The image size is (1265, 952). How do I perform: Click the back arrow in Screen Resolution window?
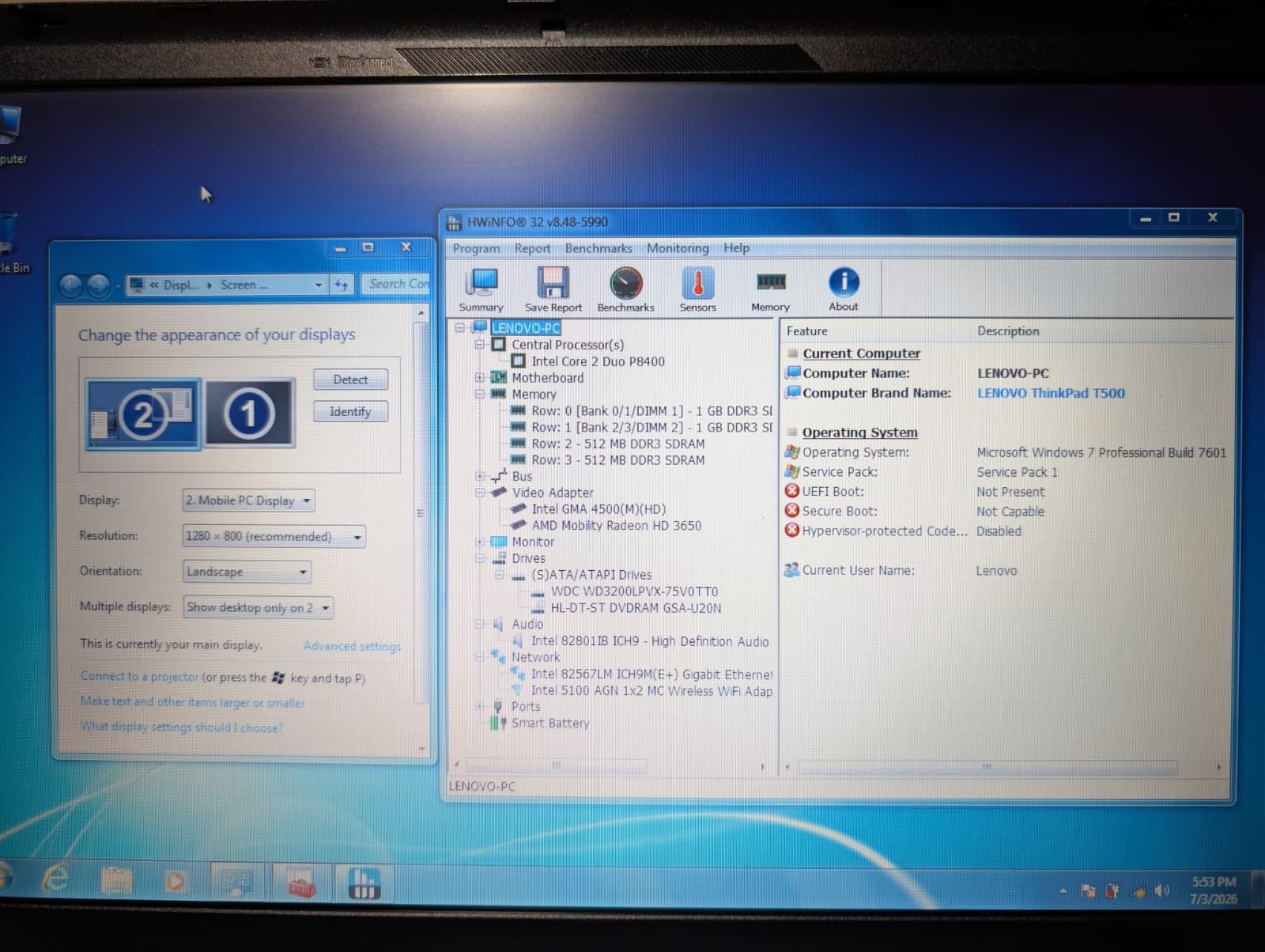[x=70, y=285]
